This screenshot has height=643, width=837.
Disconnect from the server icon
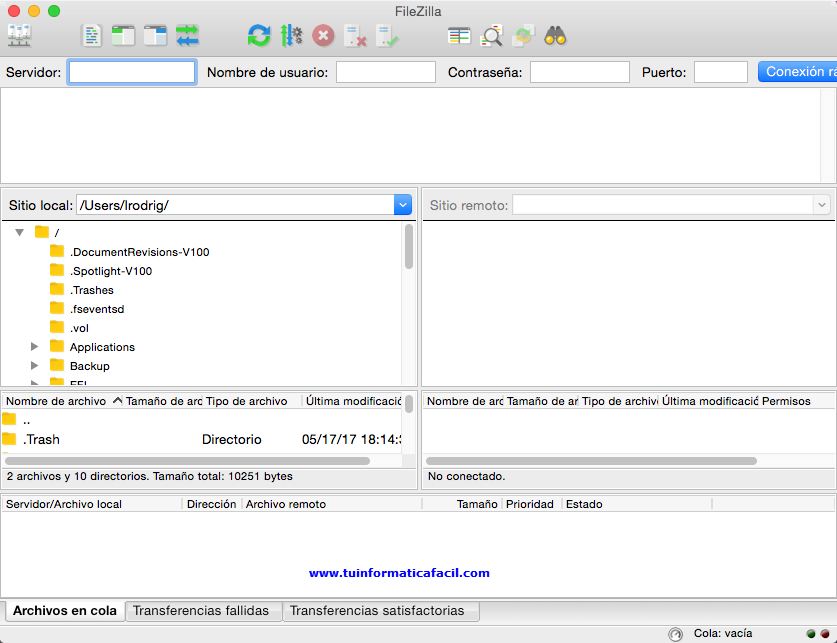coord(355,36)
